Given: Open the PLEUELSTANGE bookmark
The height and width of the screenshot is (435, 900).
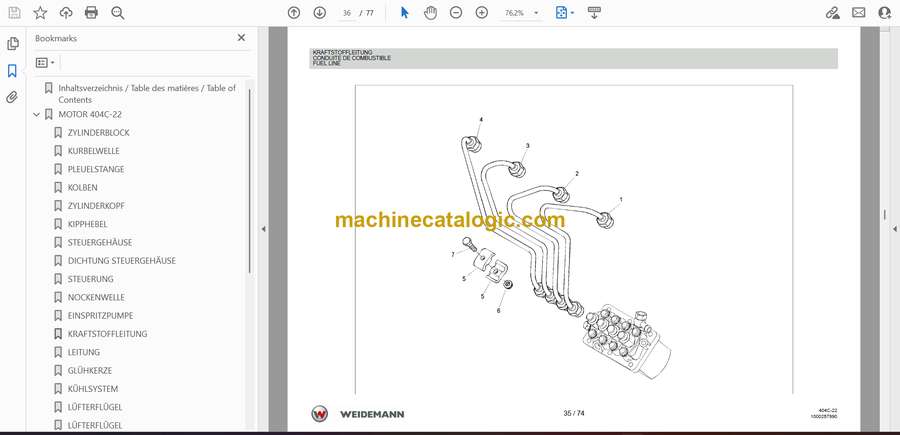Looking at the screenshot, I should coord(96,169).
